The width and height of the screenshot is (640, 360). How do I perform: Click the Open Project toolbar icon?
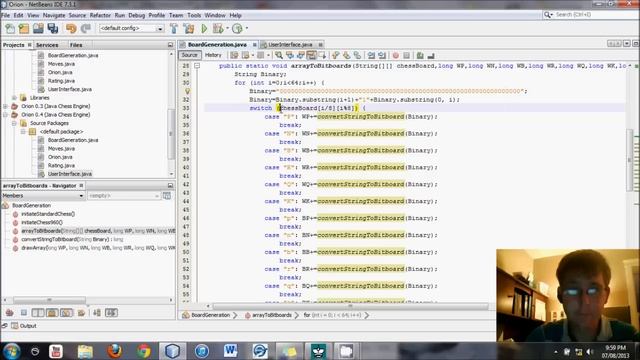click(38, 28)
